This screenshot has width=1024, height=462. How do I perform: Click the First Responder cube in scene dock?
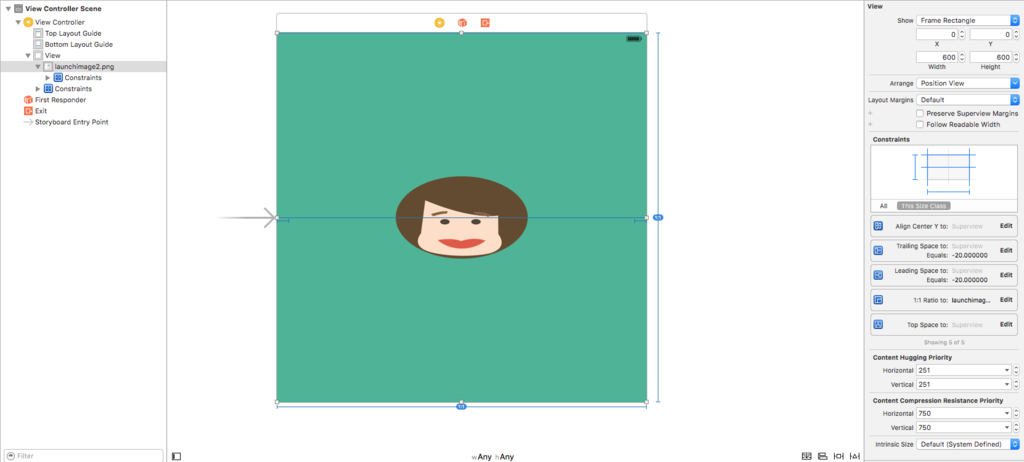click(x=462, y=23)
